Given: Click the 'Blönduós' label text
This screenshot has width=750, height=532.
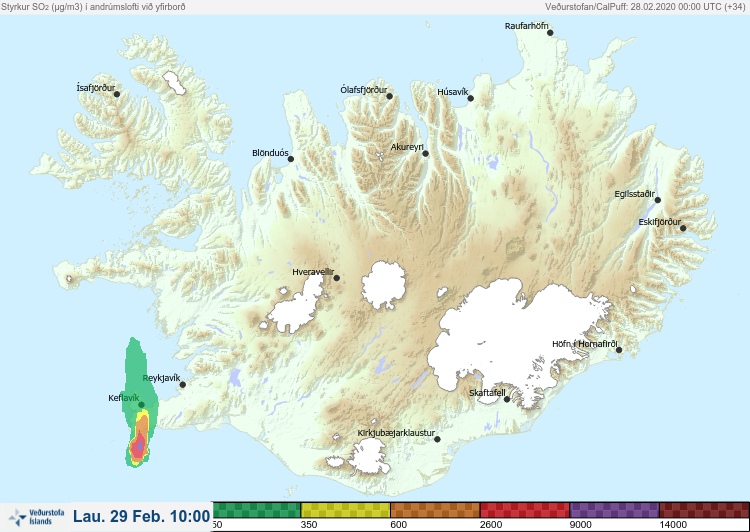Looking at the screenshot, I should click(x=270, y=153).
